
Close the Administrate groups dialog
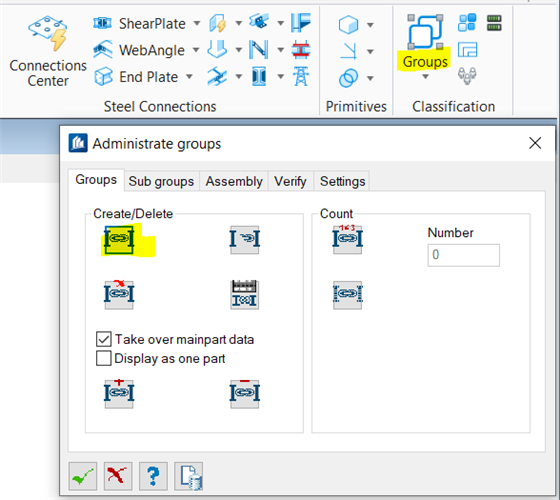click(x=535, y=143)
